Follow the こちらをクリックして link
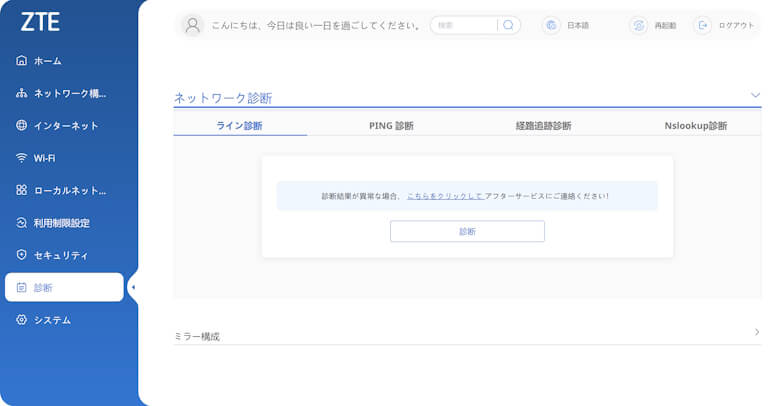This screenshot has height=406, width=780. coord(445,196)
